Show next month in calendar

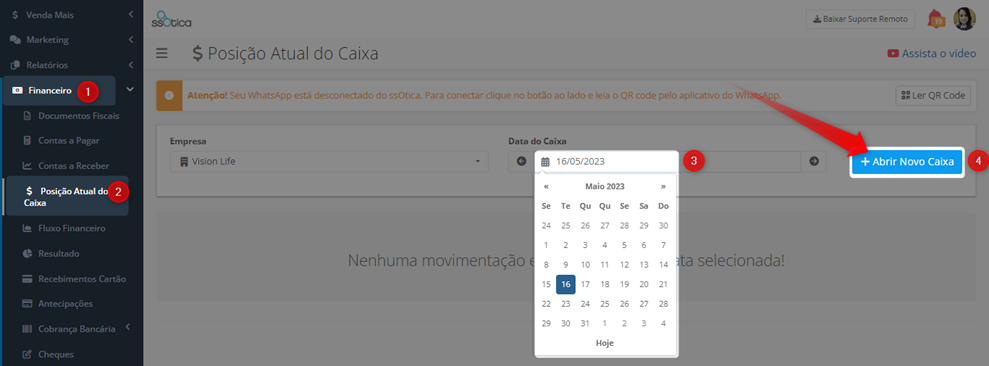(663, 186)
